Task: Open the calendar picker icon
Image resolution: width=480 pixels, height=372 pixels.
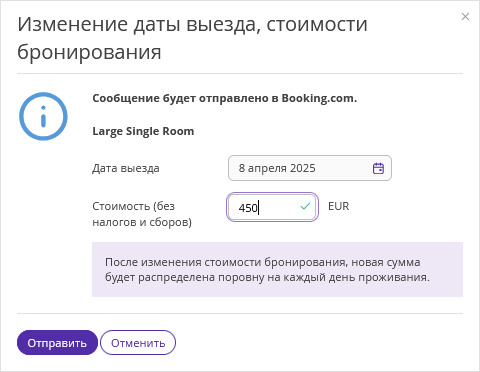Action: [378, 168]
